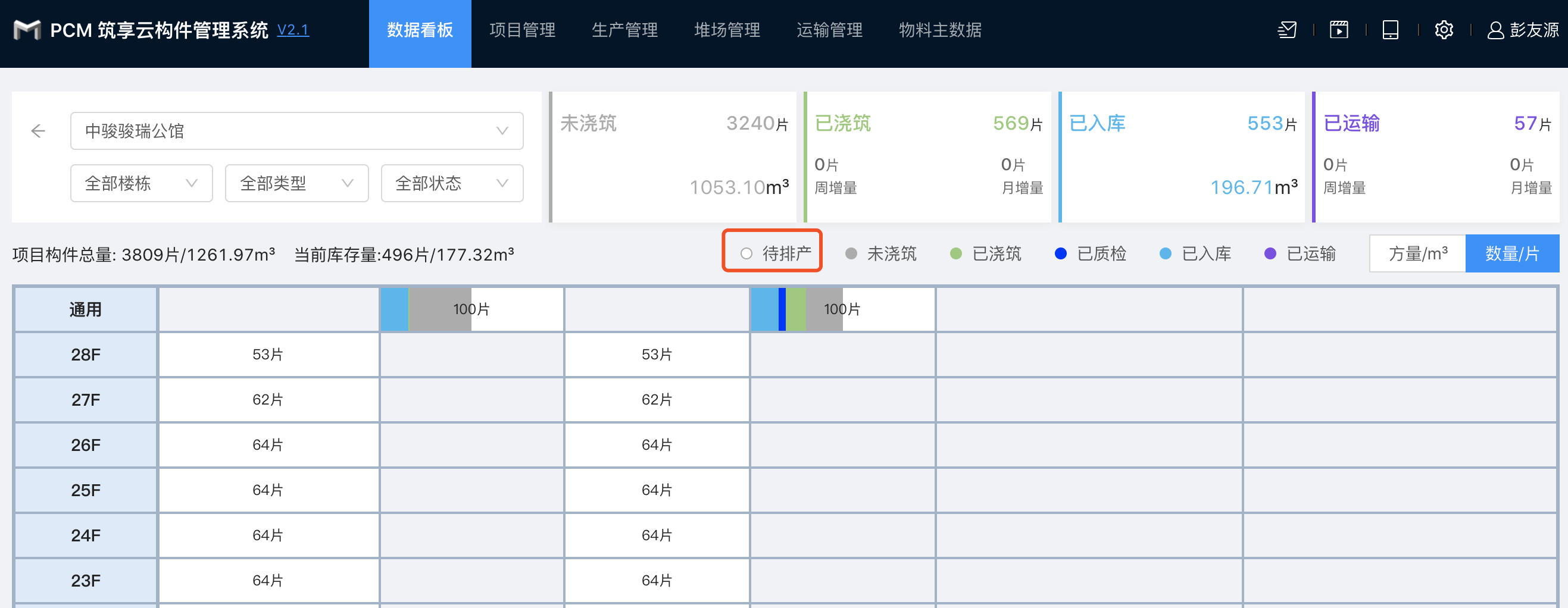Screen dimensions: 1568x608
Task: Switch view to 数量/片
Action: (1512, 253)
